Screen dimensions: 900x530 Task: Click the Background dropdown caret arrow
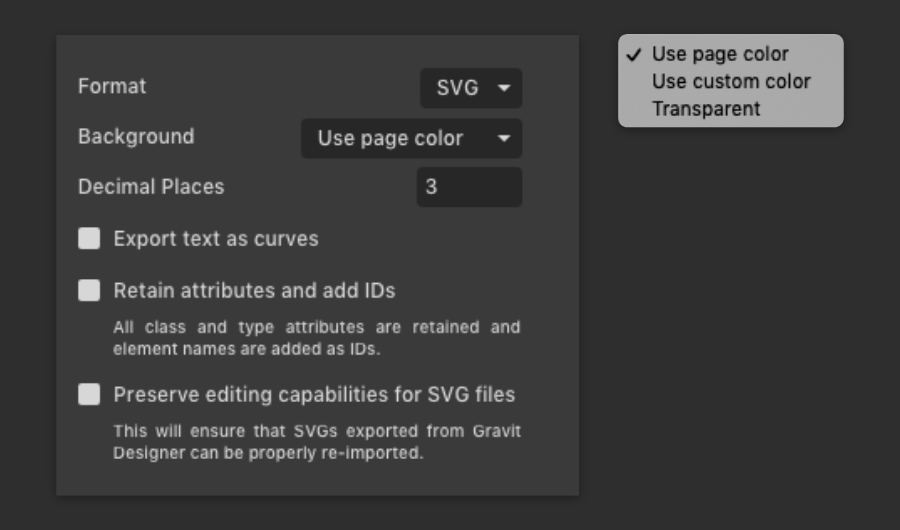(x=504, y=139)
